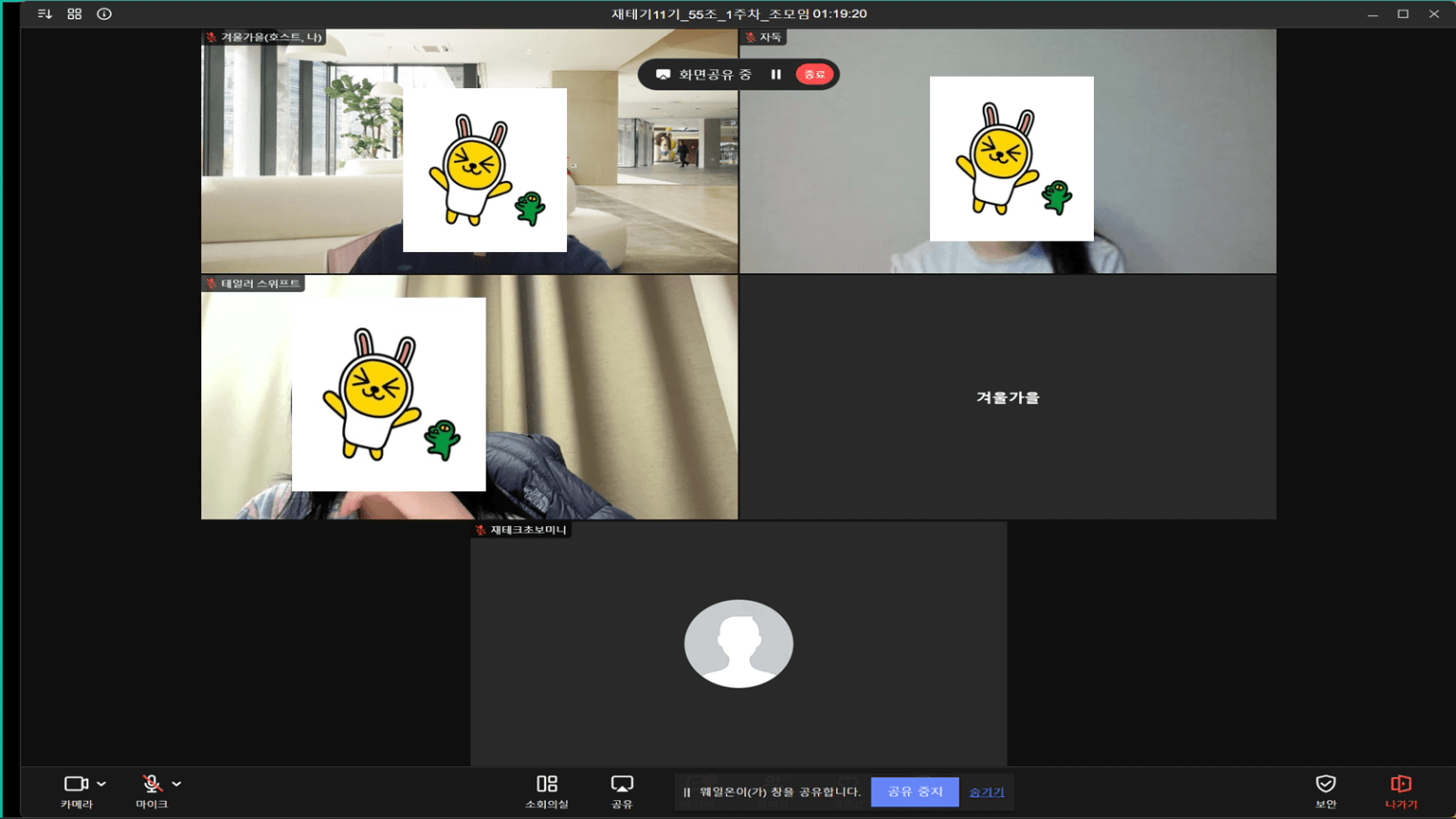The height and width of the screenshot is (819, 1456).
Task: Turn on the camera (카메라)
Action: tap(76, 785)
